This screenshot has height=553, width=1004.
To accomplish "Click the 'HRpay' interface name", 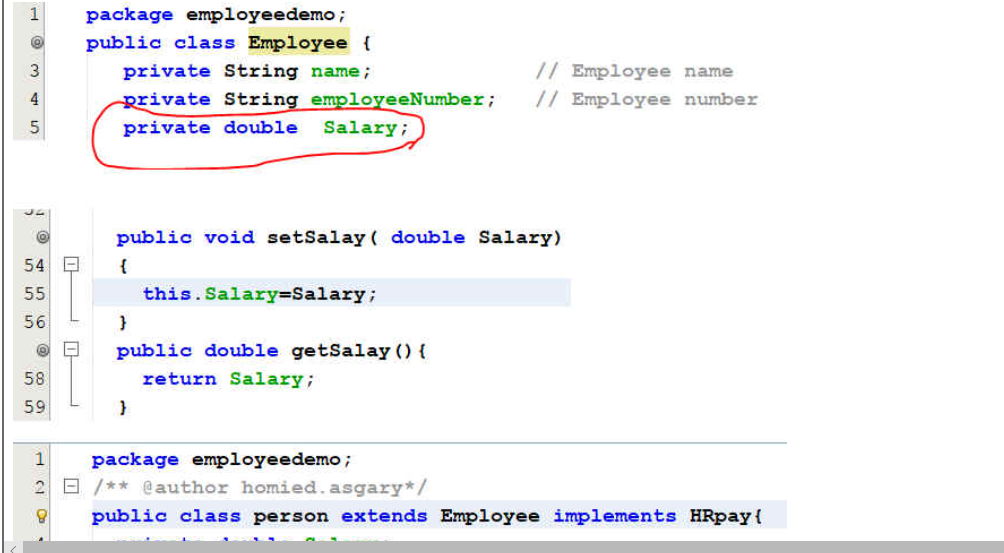I will pyautogui.click(x=720, y=516).
